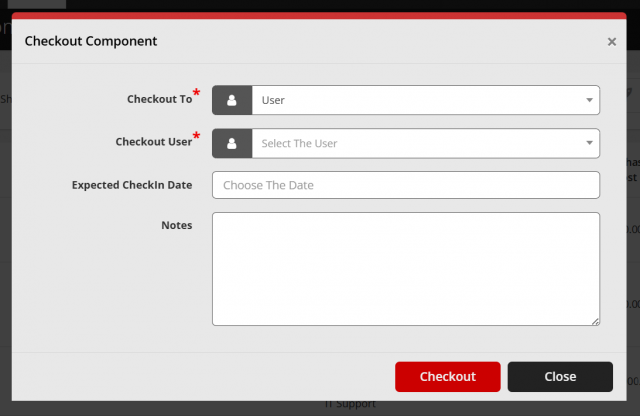The height and width of the screenshot is (416, 640).
Task: Click the arrow on the Checkout To combo box
Action: [589, 100]
